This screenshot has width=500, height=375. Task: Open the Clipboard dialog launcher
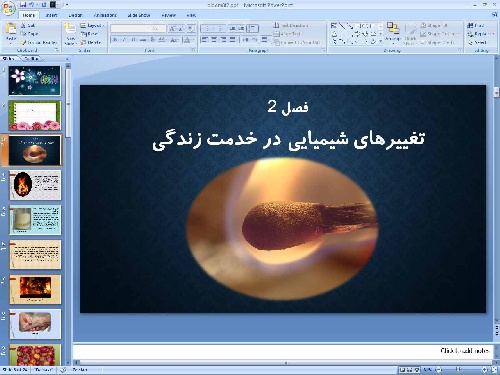pyautogui.click(x=57, y=50)
